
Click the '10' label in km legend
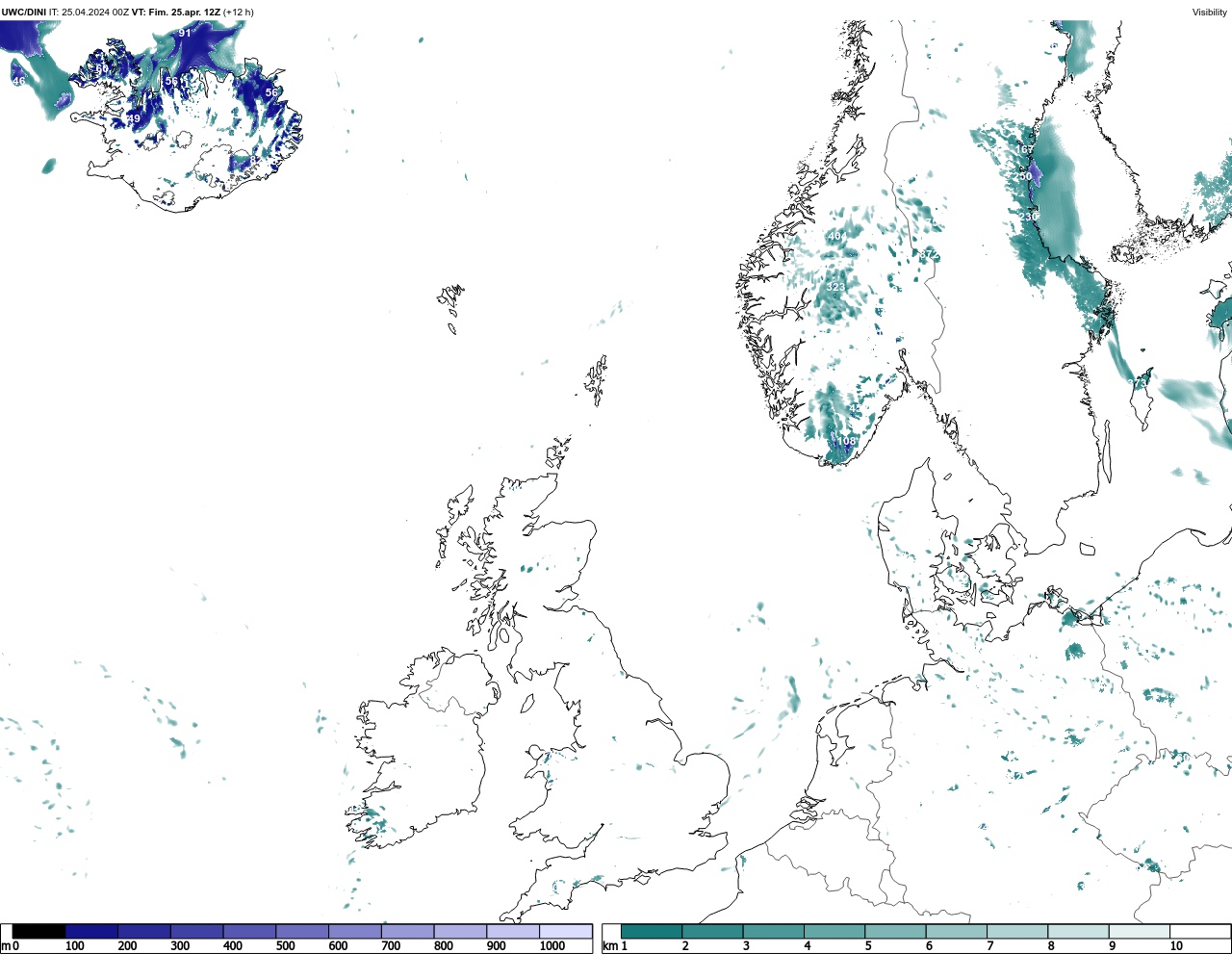pyautogui.click(x=1176, y=946)
